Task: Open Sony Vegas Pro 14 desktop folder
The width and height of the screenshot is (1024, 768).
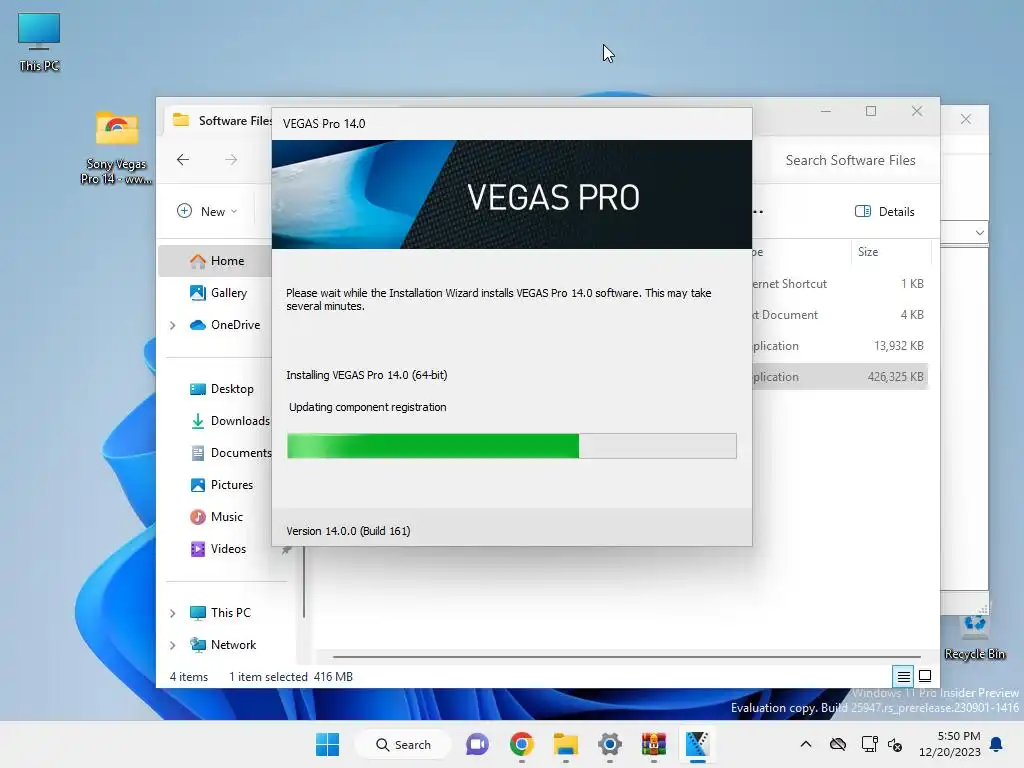Action: click(x=116, y=148)
